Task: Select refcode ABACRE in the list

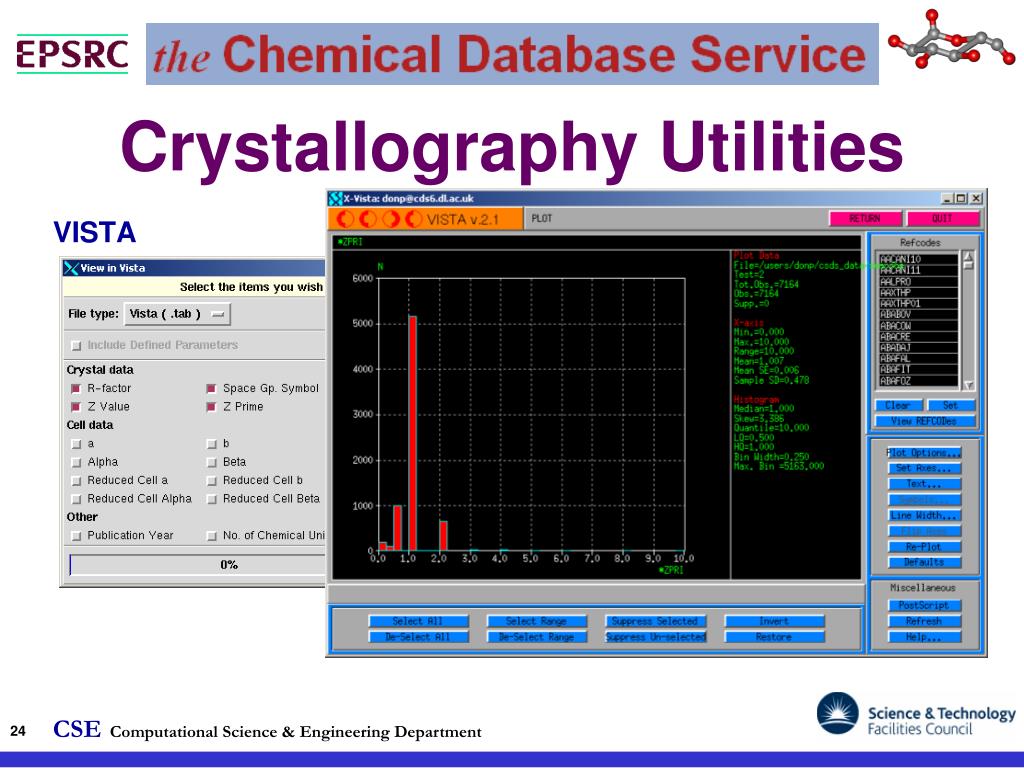Action: point(917,337)
